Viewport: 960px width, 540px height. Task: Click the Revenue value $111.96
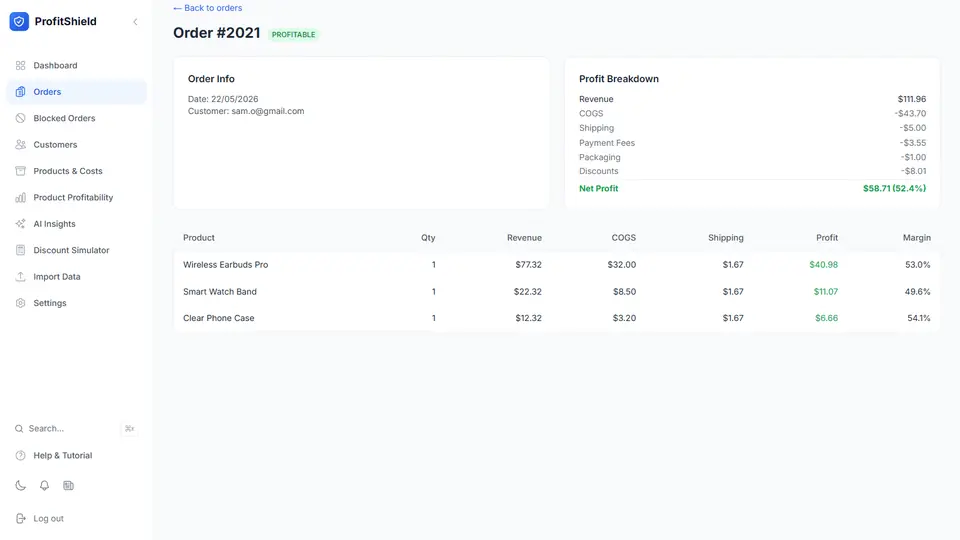click(912, 99)
